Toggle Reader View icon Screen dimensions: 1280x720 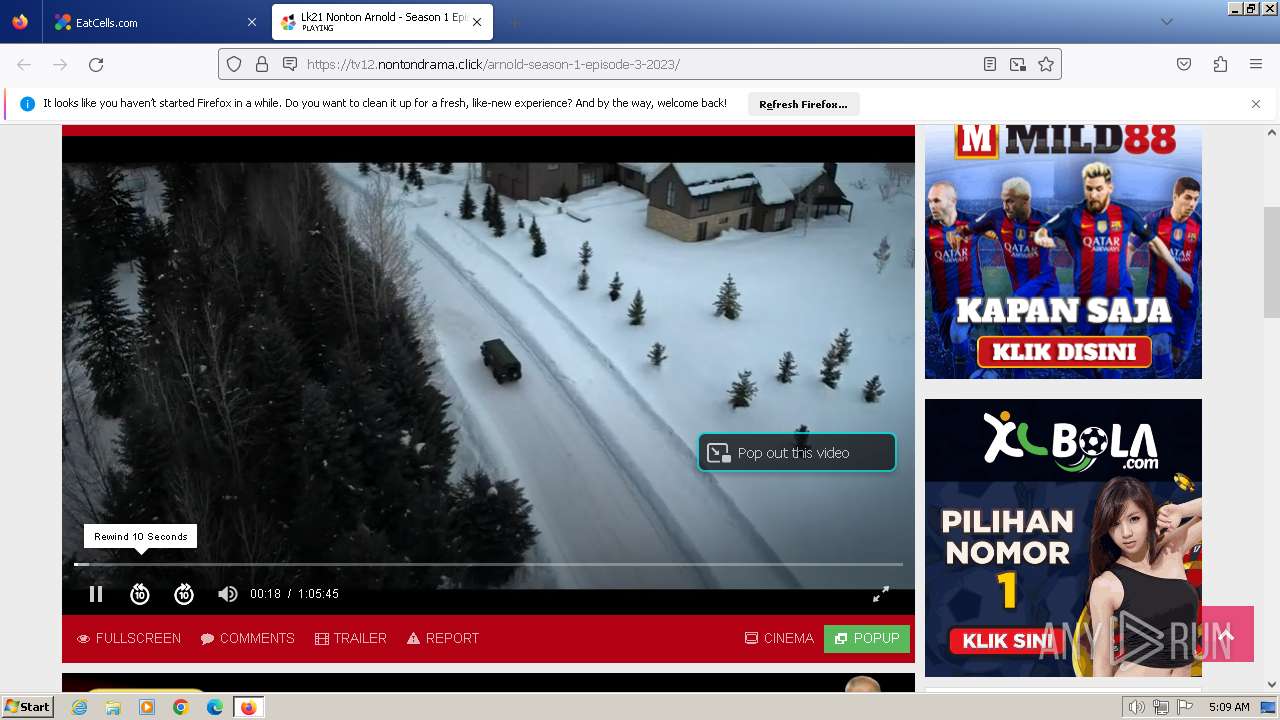[x=990, y=64]
